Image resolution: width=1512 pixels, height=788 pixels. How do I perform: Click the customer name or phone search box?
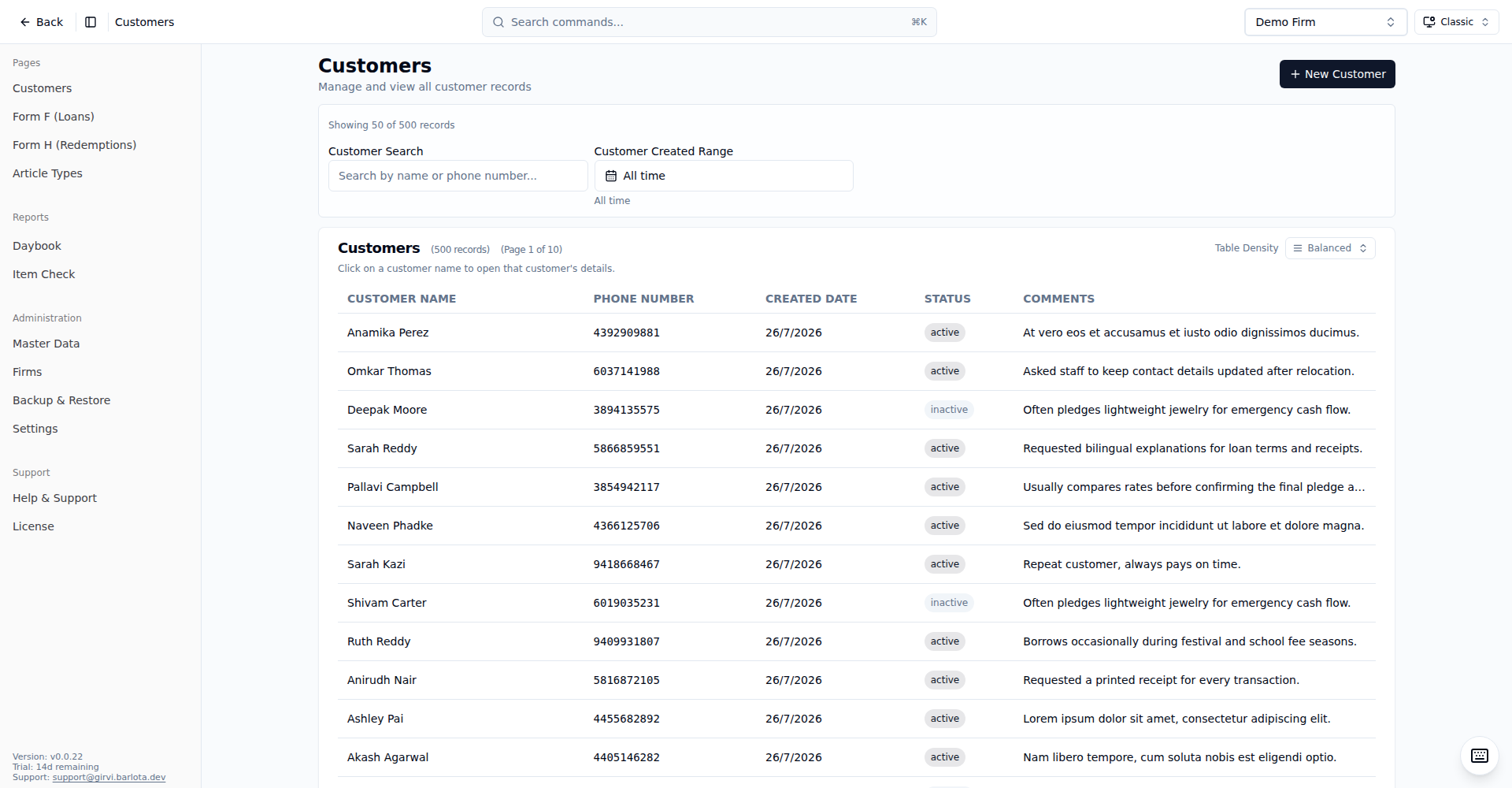(x=458, y=176)
